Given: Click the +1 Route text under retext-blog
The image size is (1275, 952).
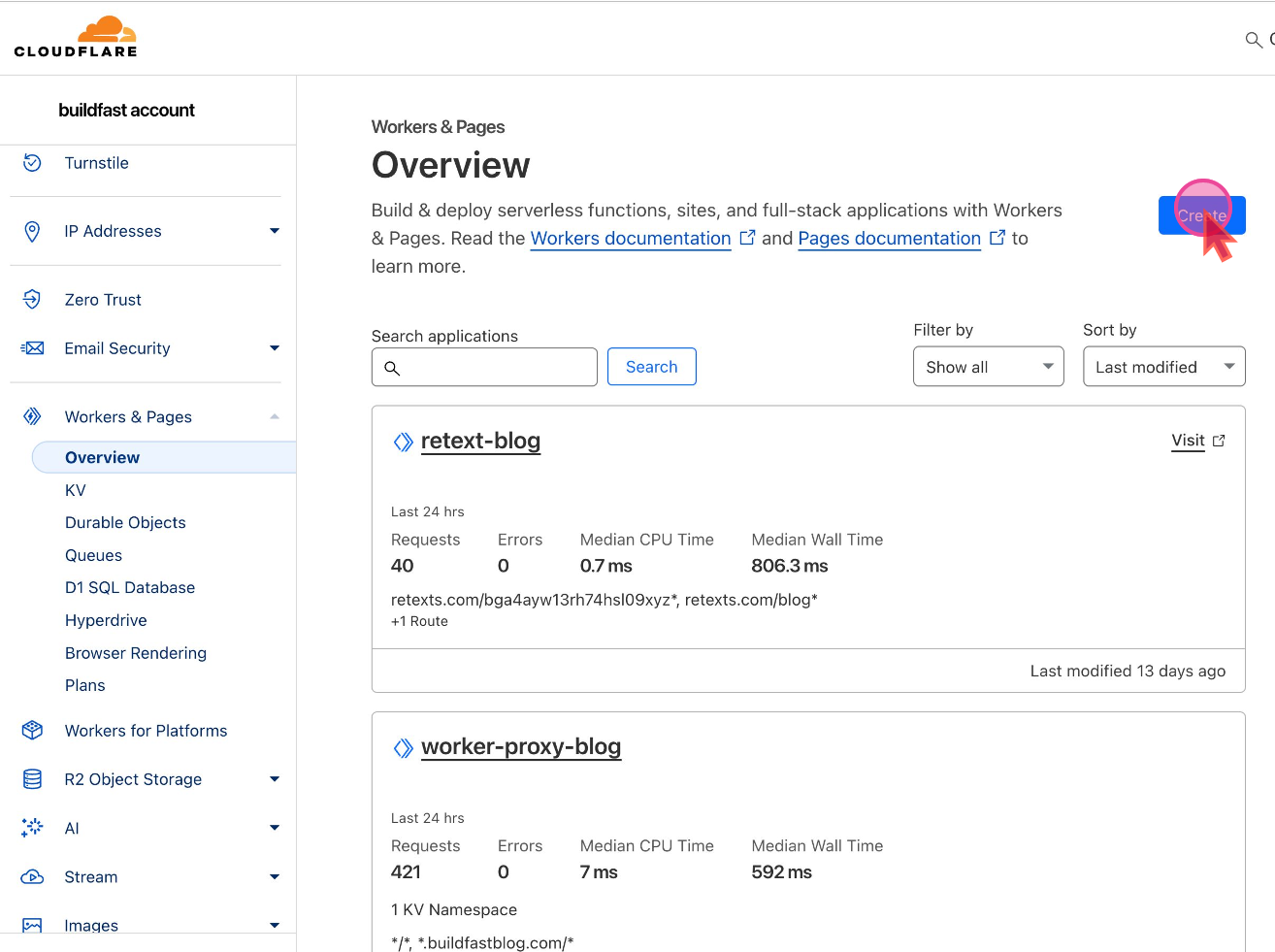Looking at the screenshot, I should tap(419, 621).
